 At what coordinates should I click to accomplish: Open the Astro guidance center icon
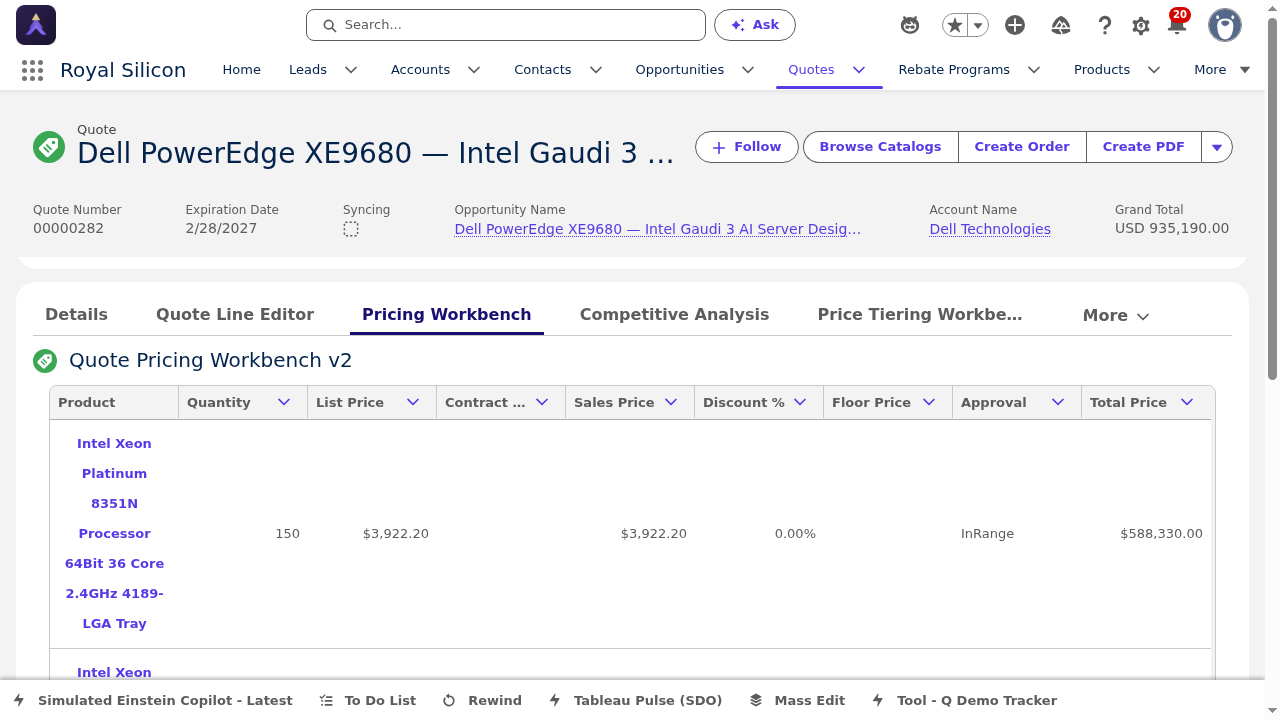[910, 25]
